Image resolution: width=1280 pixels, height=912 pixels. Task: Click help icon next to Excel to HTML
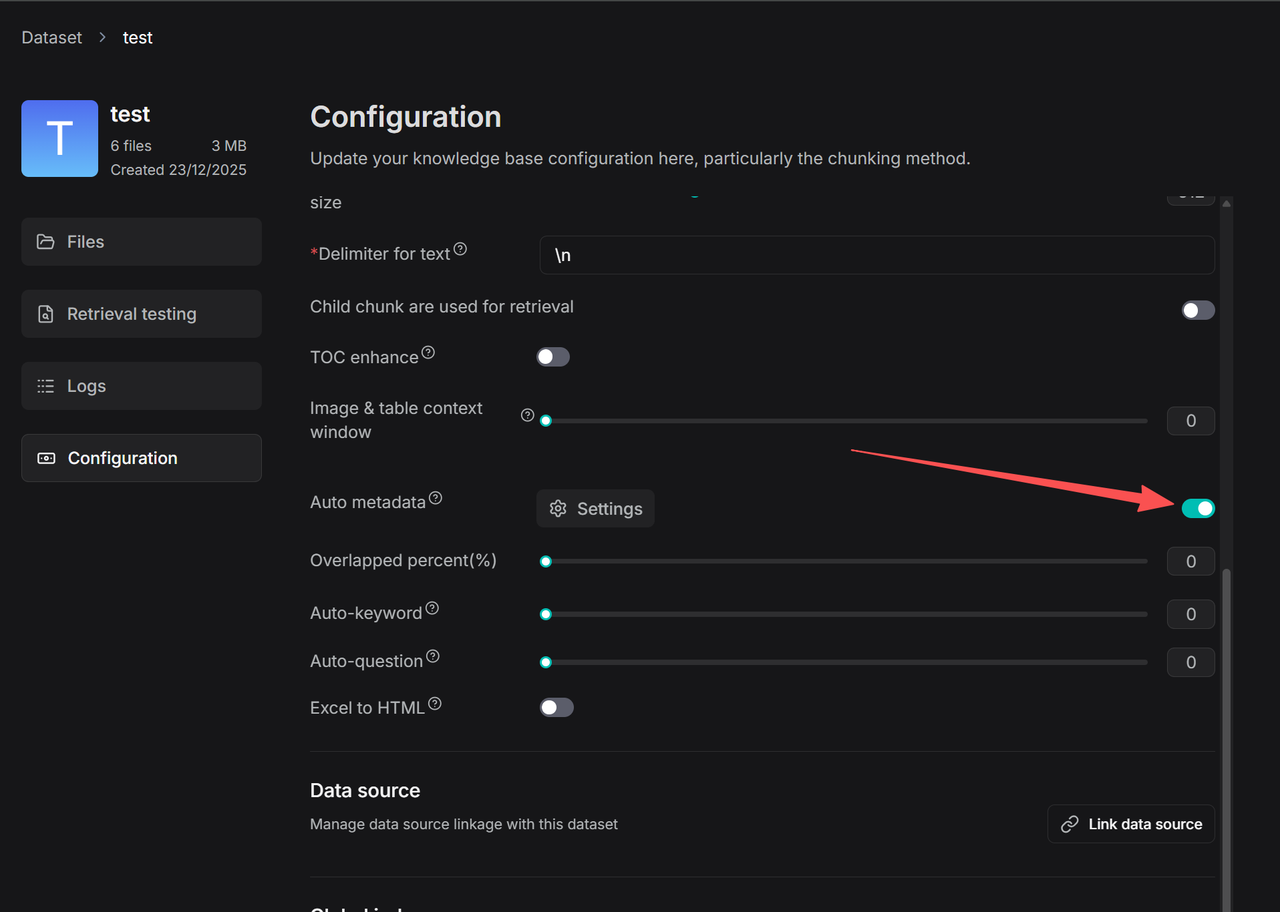[x=434, y=704]
